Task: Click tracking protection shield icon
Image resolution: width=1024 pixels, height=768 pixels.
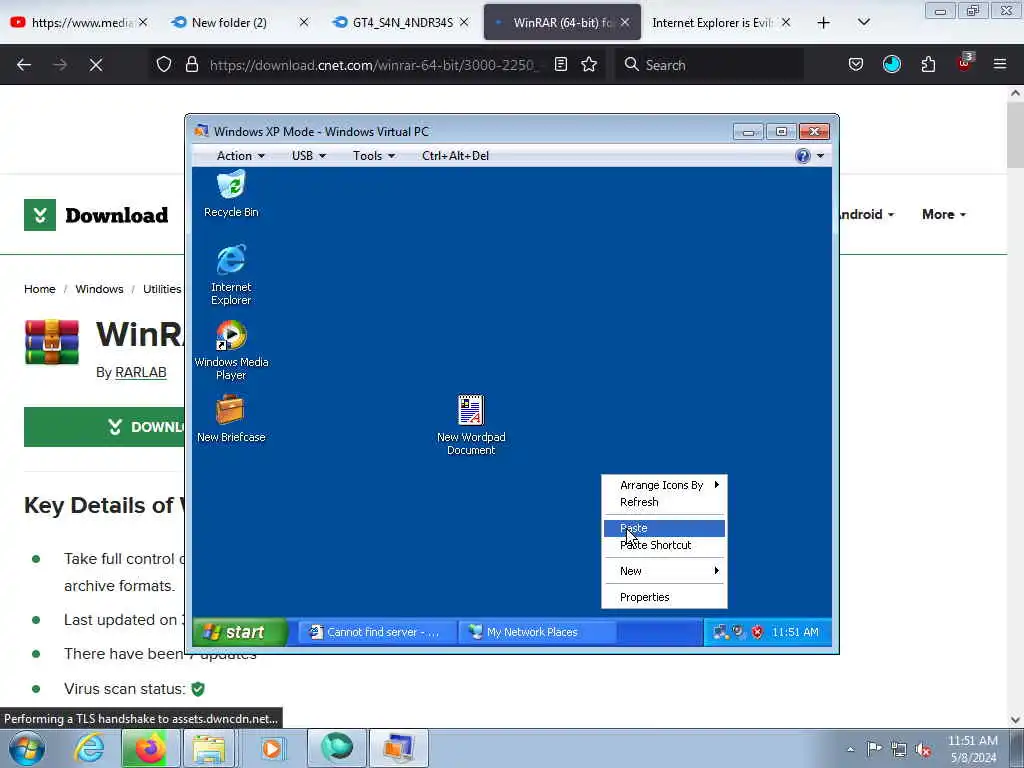Action: tap(164, 65)
